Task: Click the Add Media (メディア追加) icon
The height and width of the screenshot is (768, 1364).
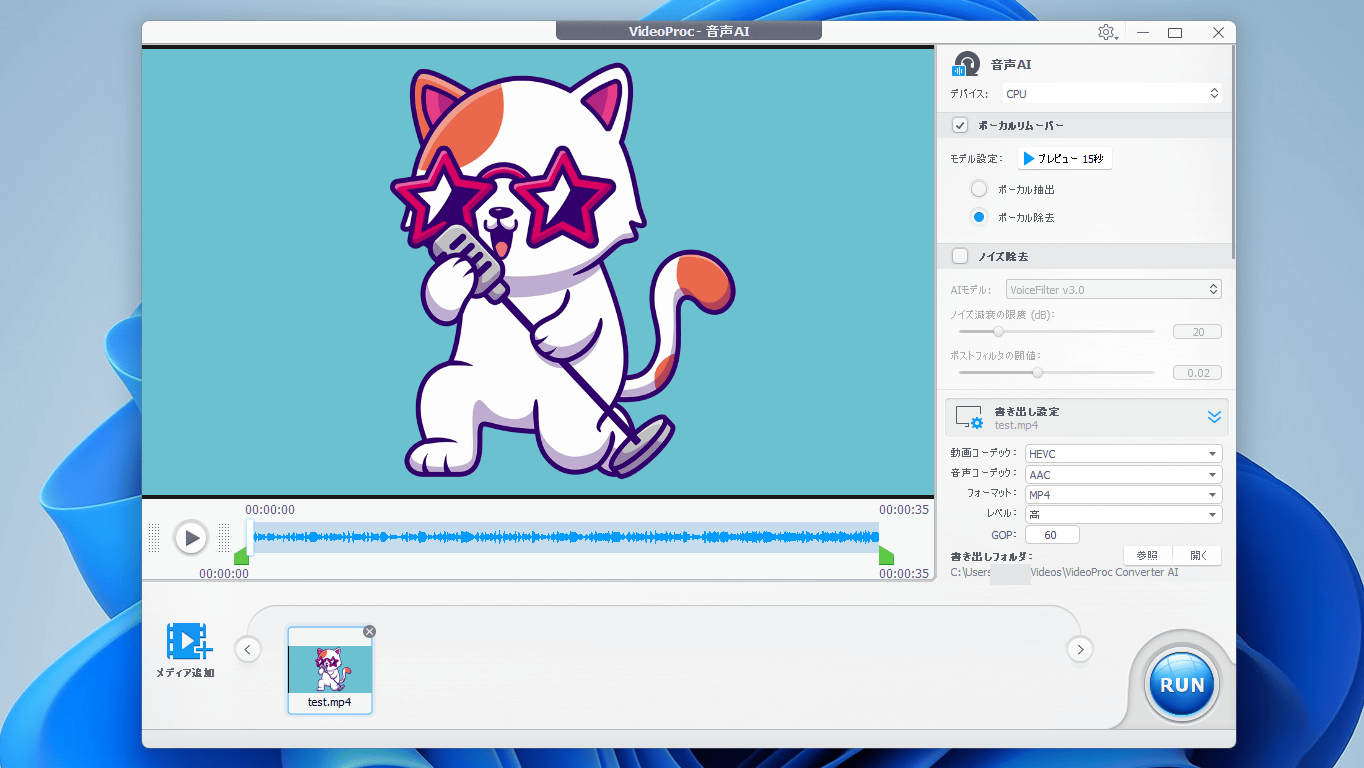Action: pos(186,642)
